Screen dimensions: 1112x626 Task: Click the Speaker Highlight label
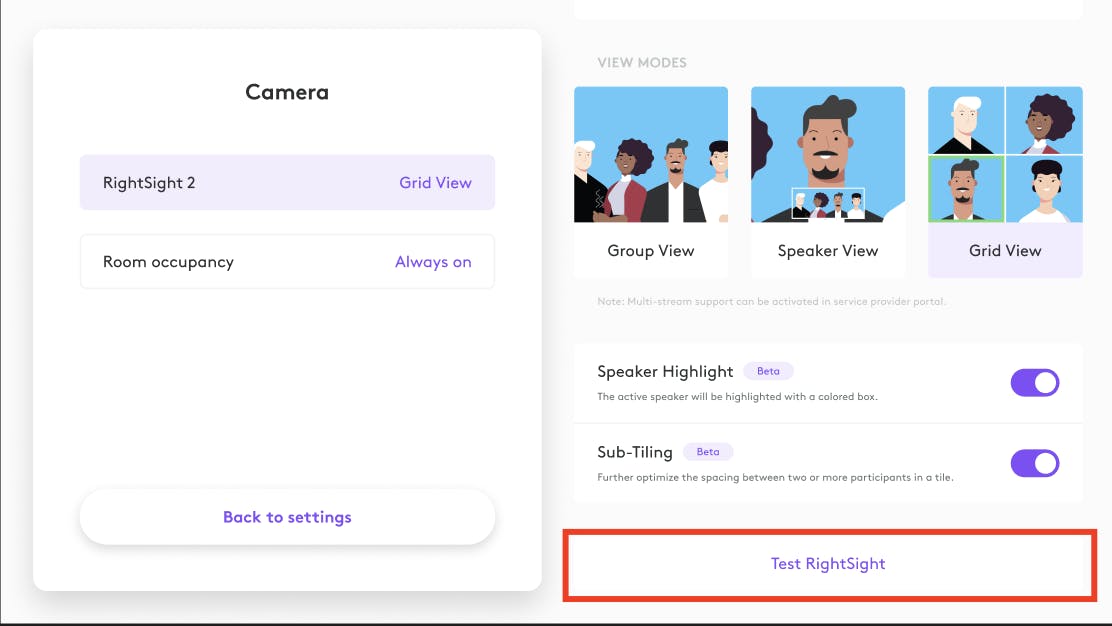click(665, 371)
